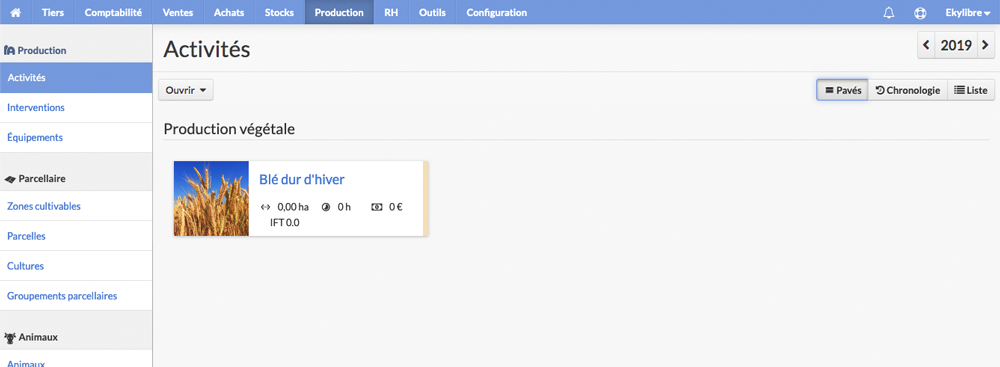Click the wheat field thumbnail image
Viewport: 1000px width, 367px height.
(211, 198)
